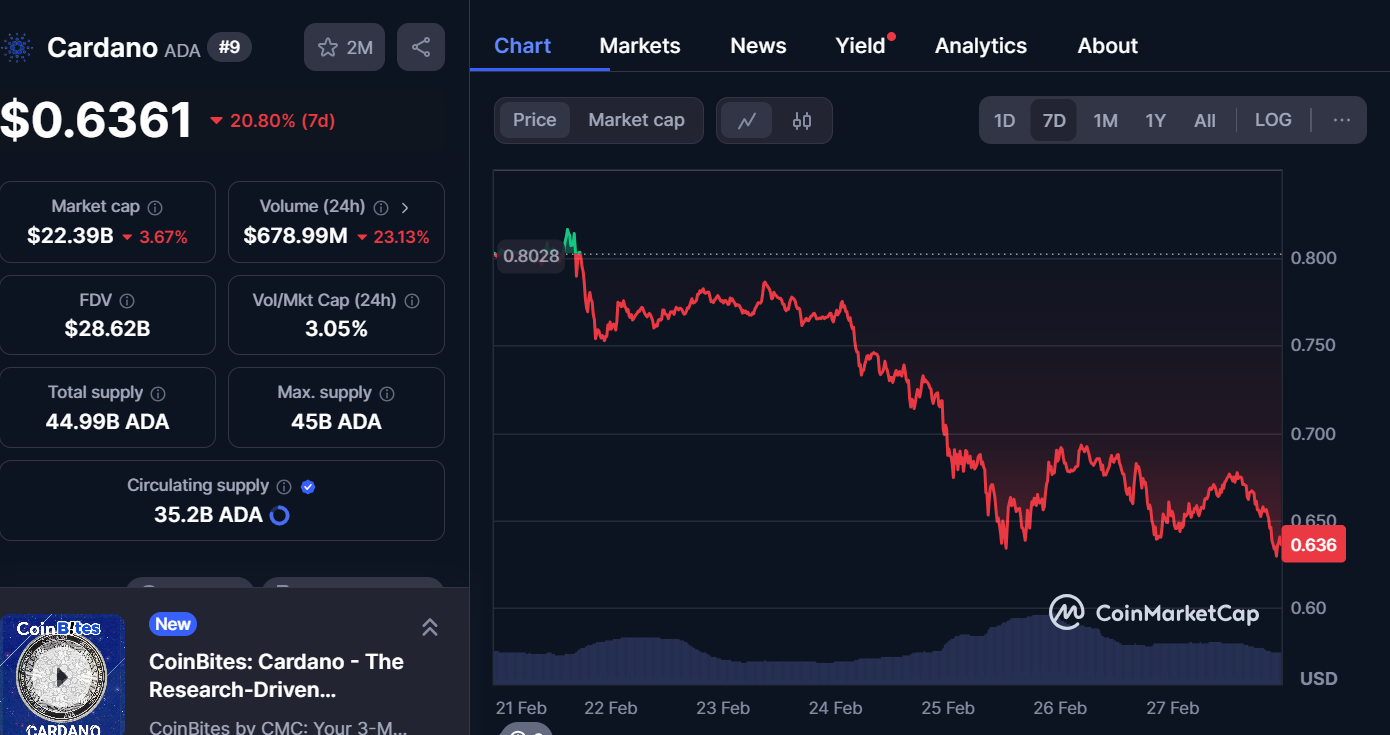Show Volume (24h) info icon

(381, 207)
